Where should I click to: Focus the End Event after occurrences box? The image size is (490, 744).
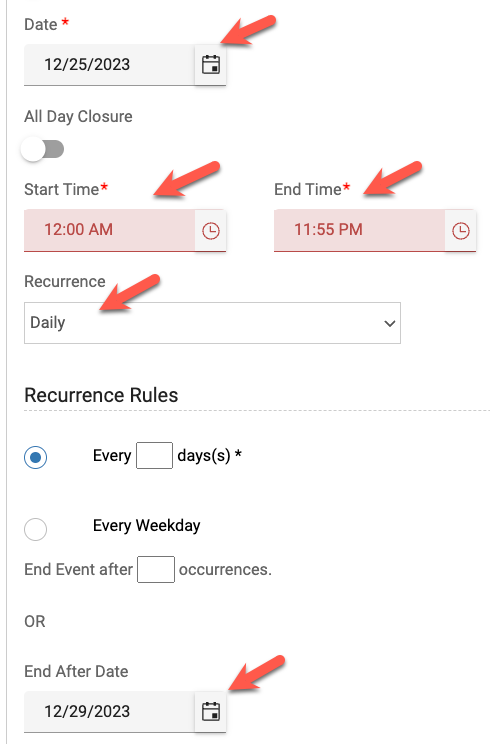pos(156,569)
